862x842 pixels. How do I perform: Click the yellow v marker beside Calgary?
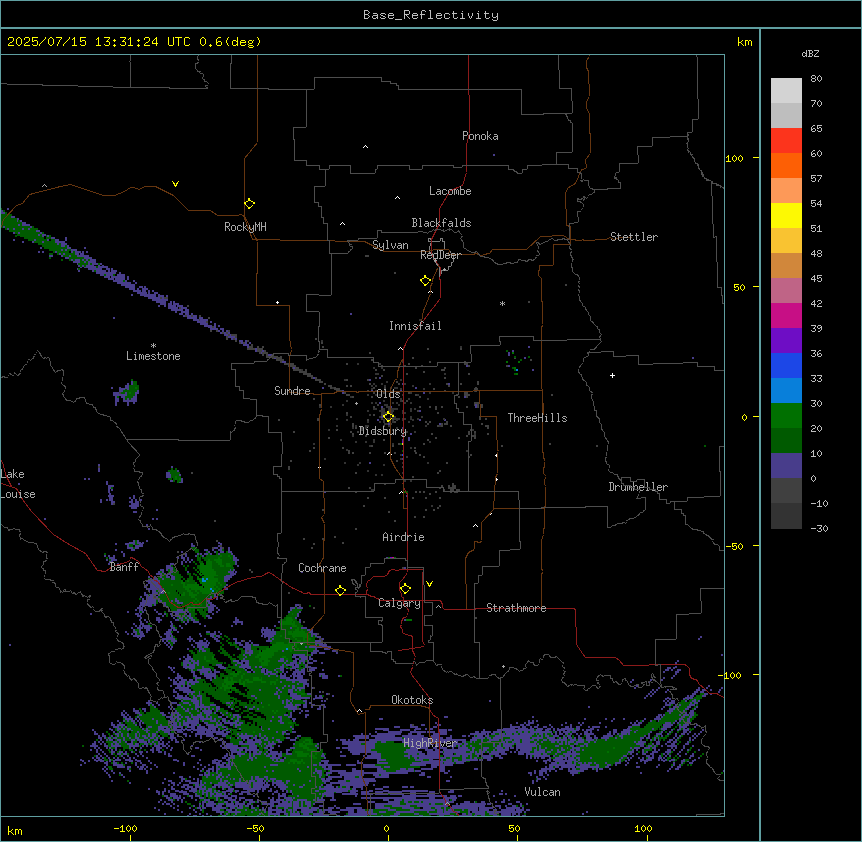pyautogui.click(x=429, y=584)
